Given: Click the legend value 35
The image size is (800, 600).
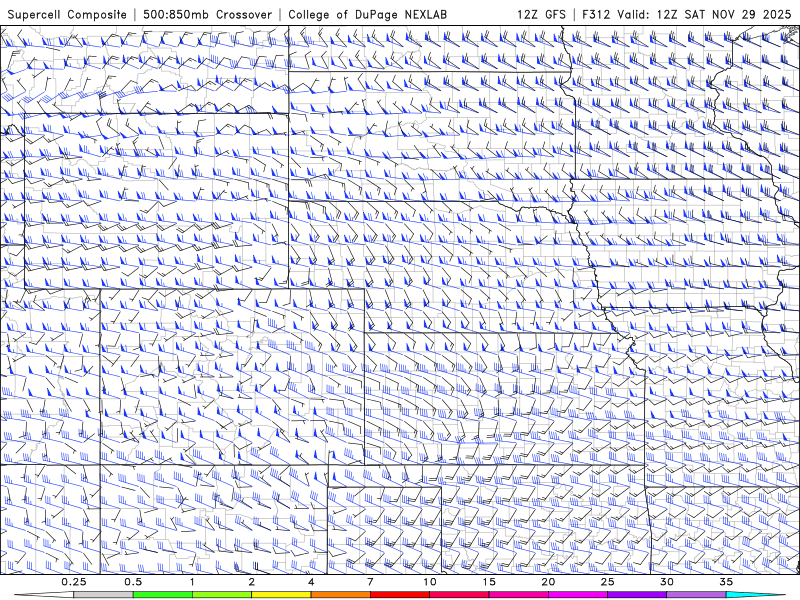Looking at the screenshot, I should pyautogui.click(x=726, y=582).
